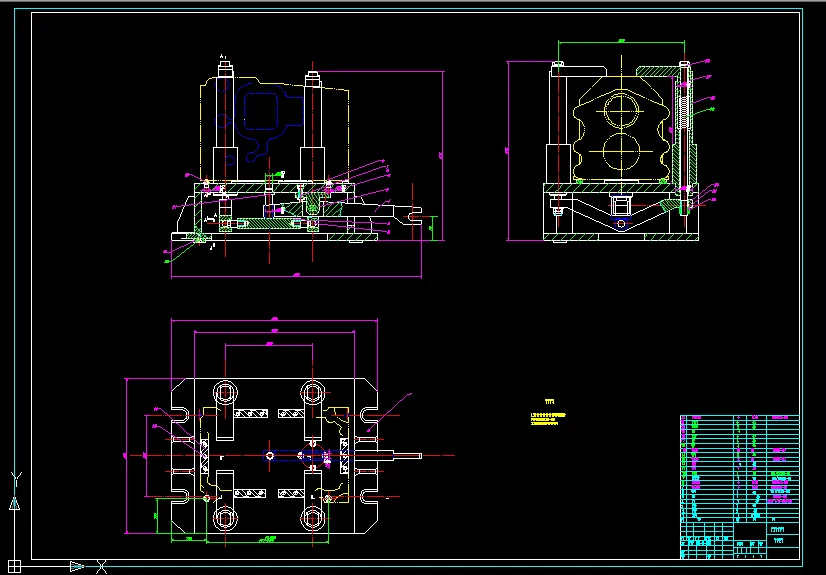Select the upper bore circle in side view

(622, 111)
